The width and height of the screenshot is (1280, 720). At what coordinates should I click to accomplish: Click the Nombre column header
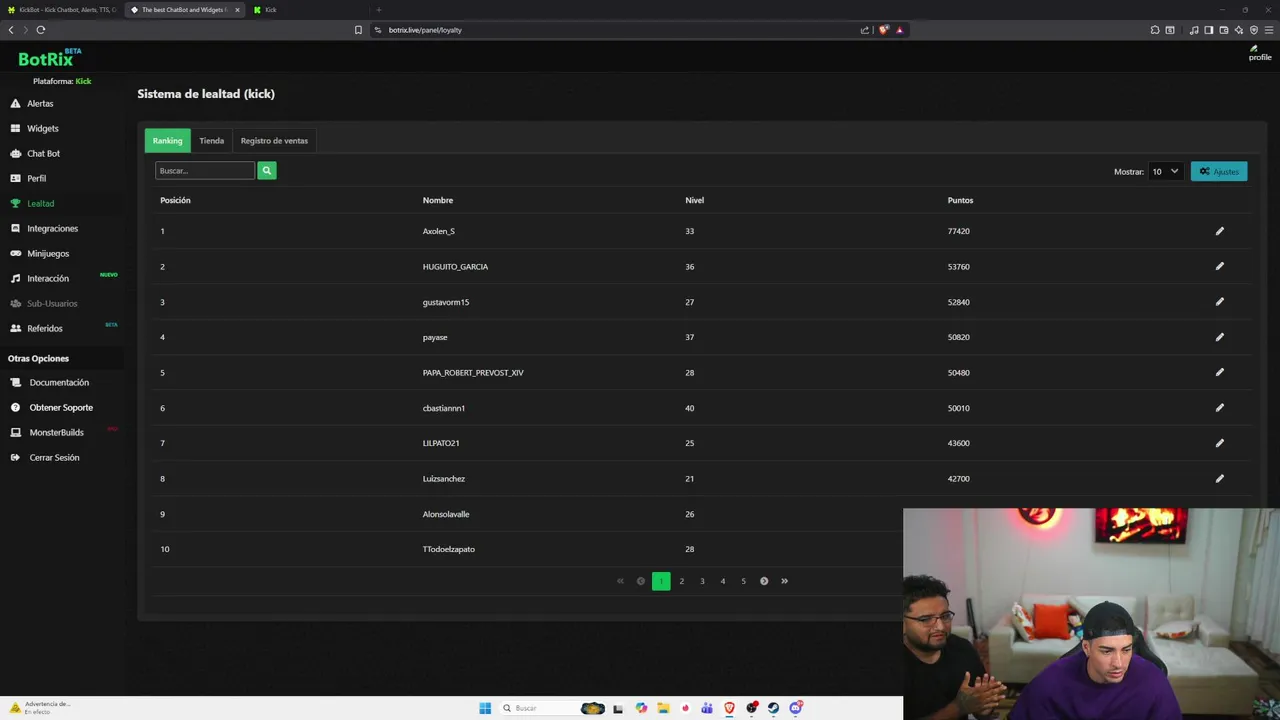point(438,200)
